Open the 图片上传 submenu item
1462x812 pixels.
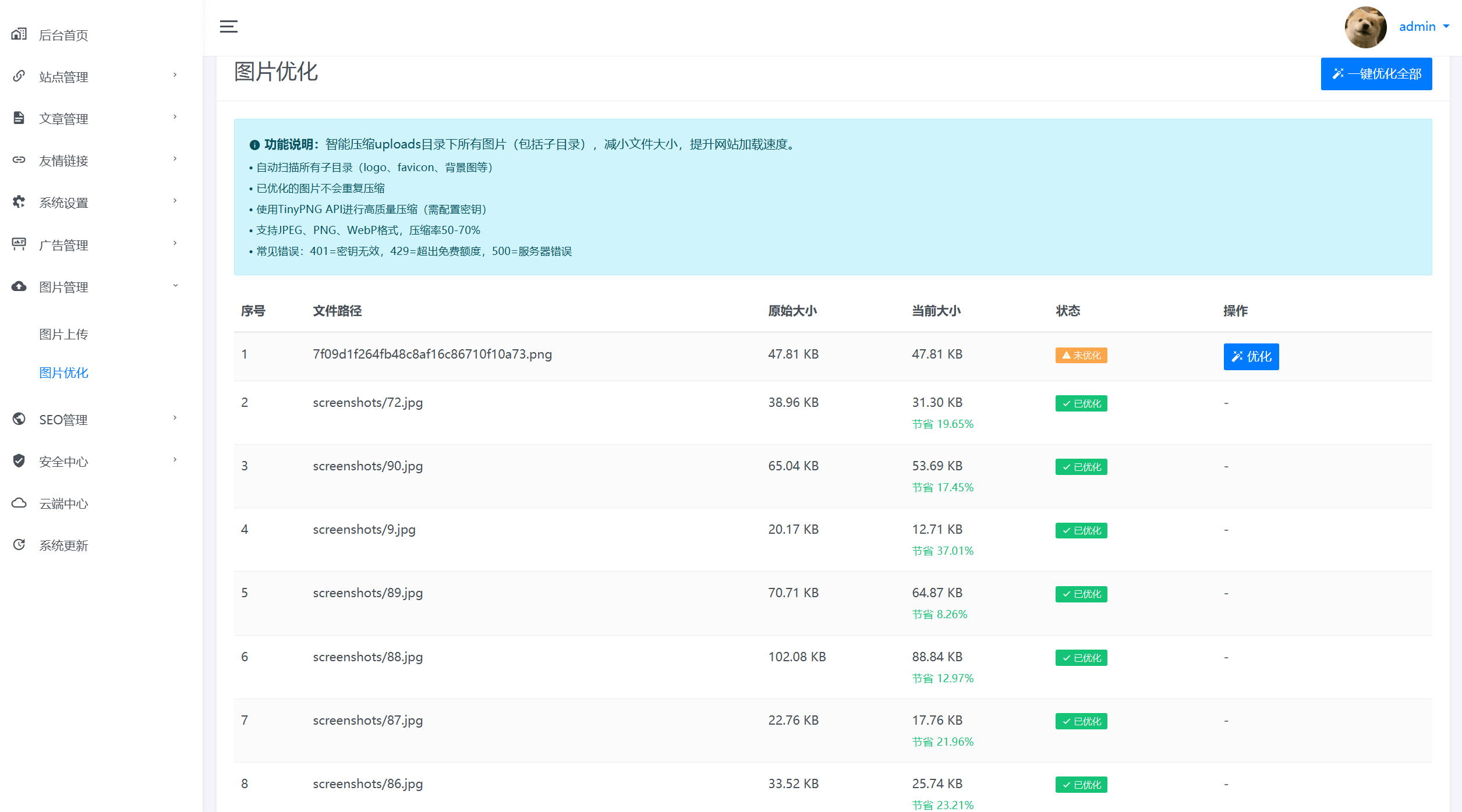(x=63, y=334)
